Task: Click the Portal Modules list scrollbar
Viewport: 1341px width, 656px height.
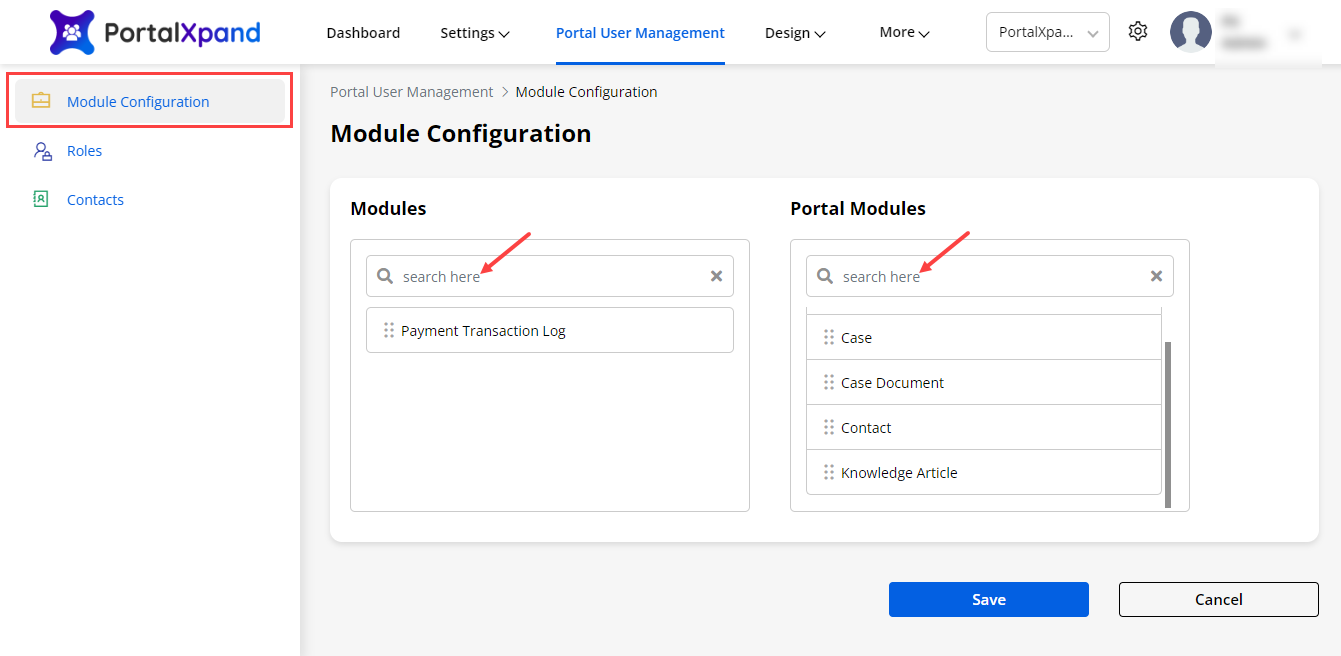Action: [x=1167, y=424]
